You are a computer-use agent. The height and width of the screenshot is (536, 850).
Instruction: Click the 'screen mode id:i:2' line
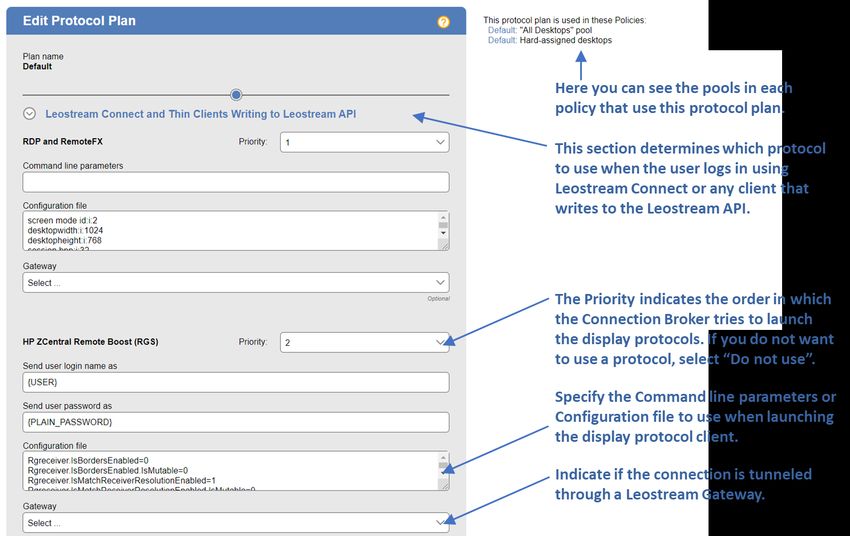point(62,221)
